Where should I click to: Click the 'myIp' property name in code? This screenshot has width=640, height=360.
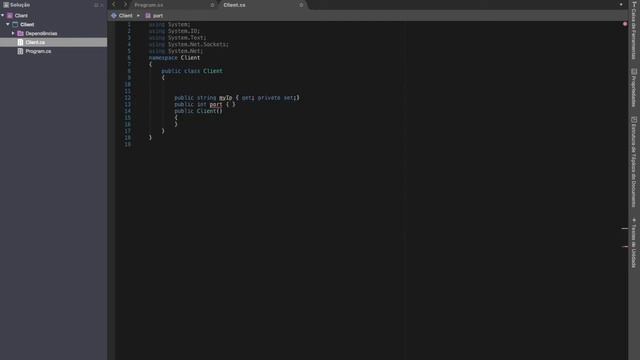pyautogui.click(x=225, y=98)
